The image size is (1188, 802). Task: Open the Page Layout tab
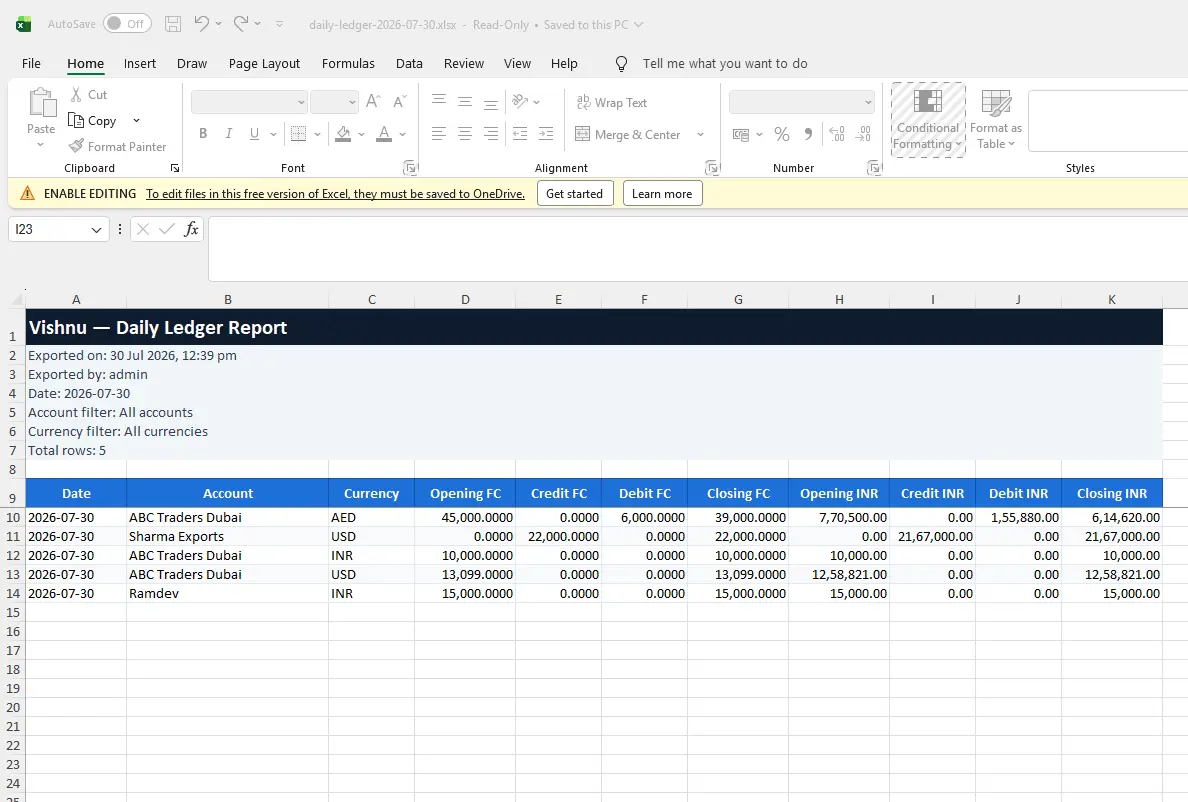click(x=264, y=64)
